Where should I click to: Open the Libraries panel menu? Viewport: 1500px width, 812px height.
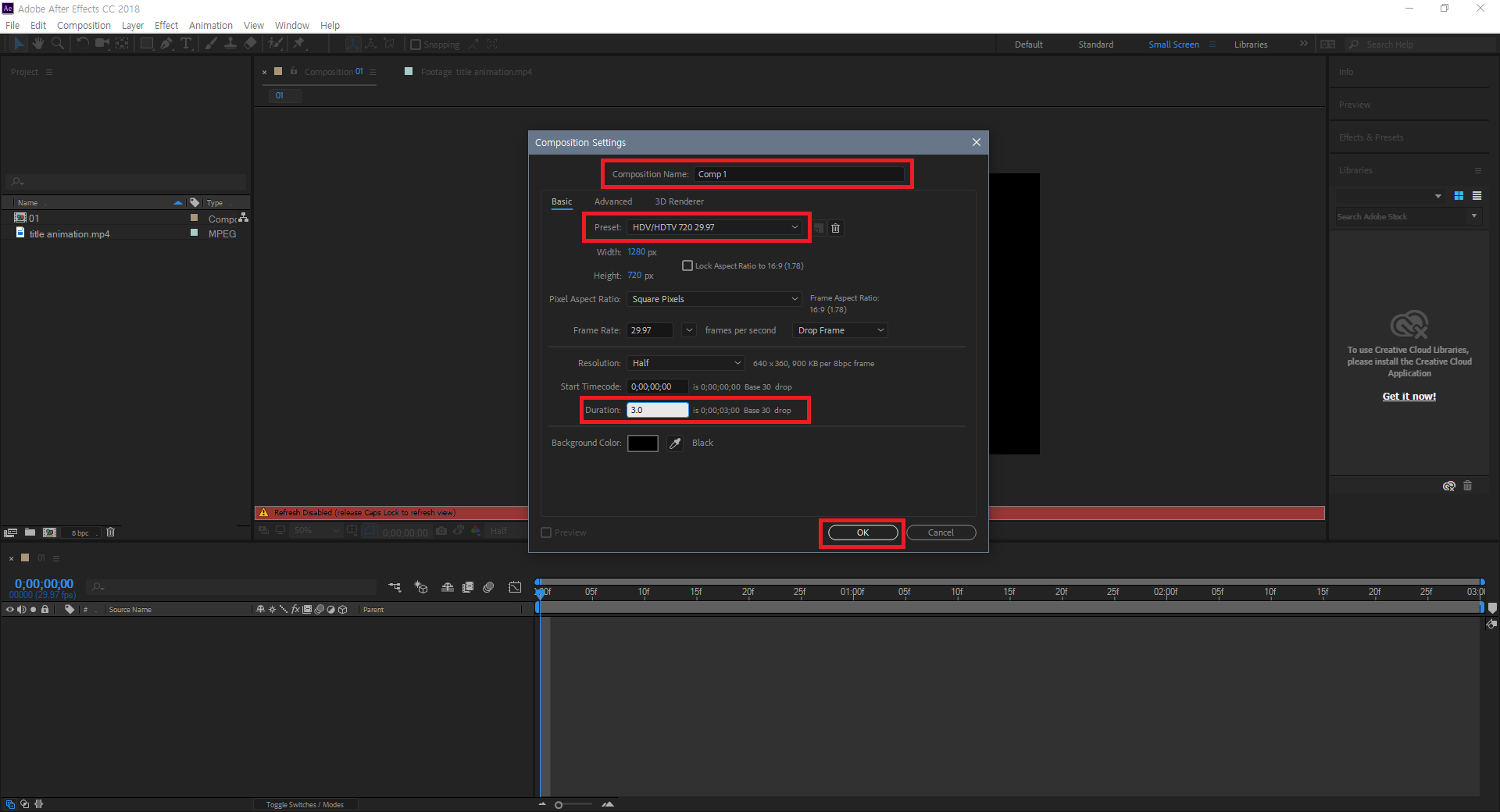coord(1477,170)
